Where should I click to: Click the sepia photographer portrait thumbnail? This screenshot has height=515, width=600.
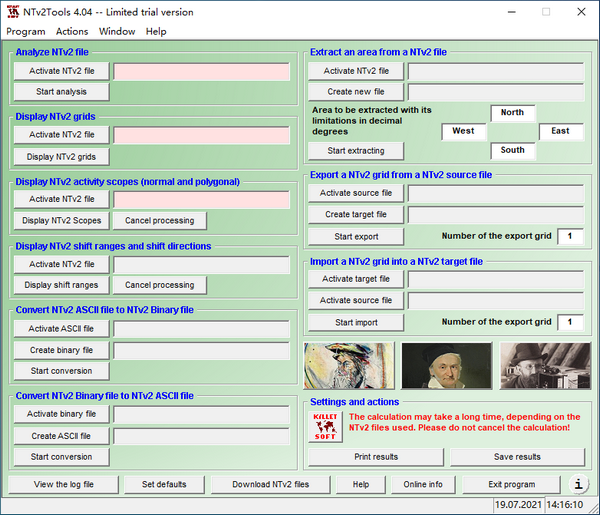tap(545, 365)
